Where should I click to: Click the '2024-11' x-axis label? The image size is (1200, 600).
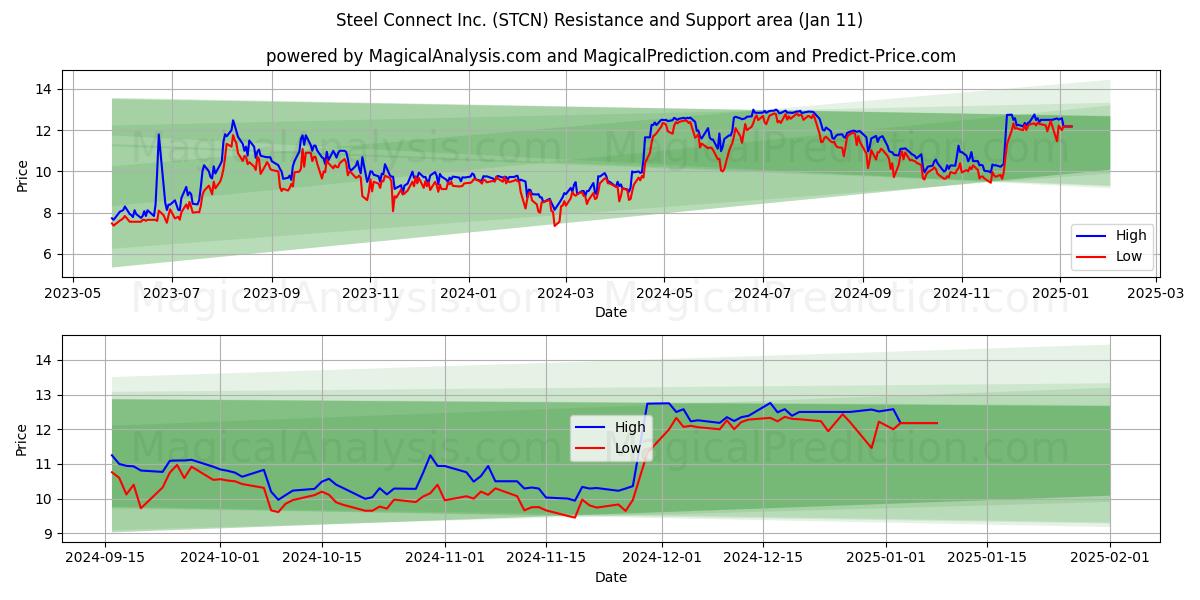coord(962,294)
